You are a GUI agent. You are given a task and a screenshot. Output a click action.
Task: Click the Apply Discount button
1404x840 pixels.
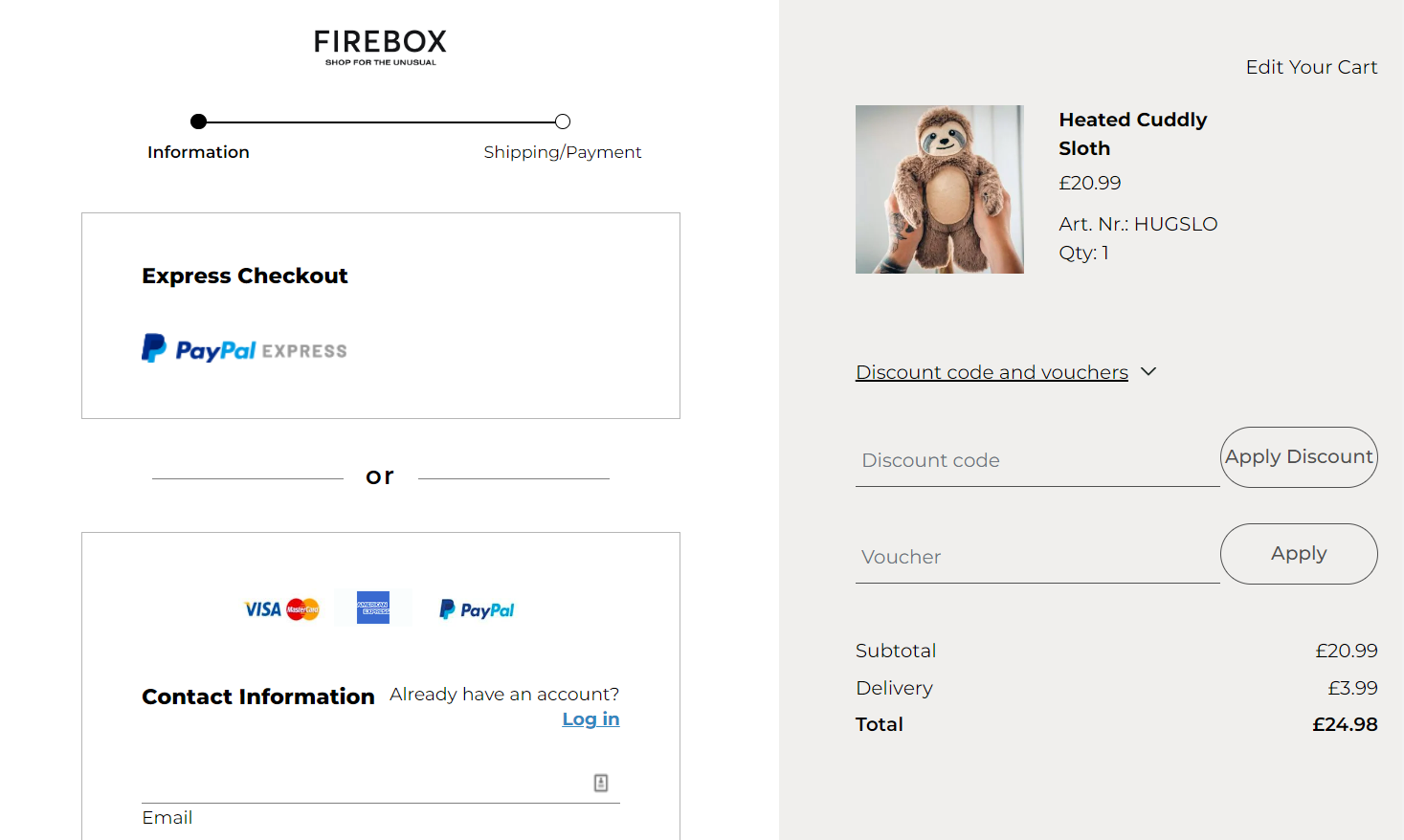pos(1299,457)
